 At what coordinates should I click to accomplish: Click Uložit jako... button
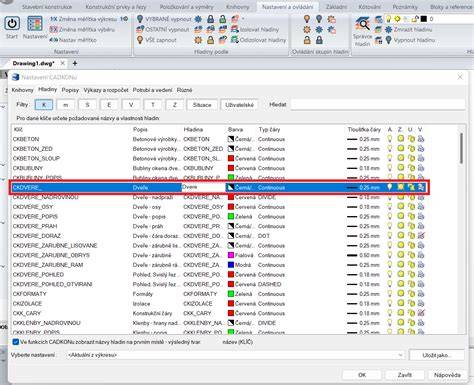[x=437, y=355]
